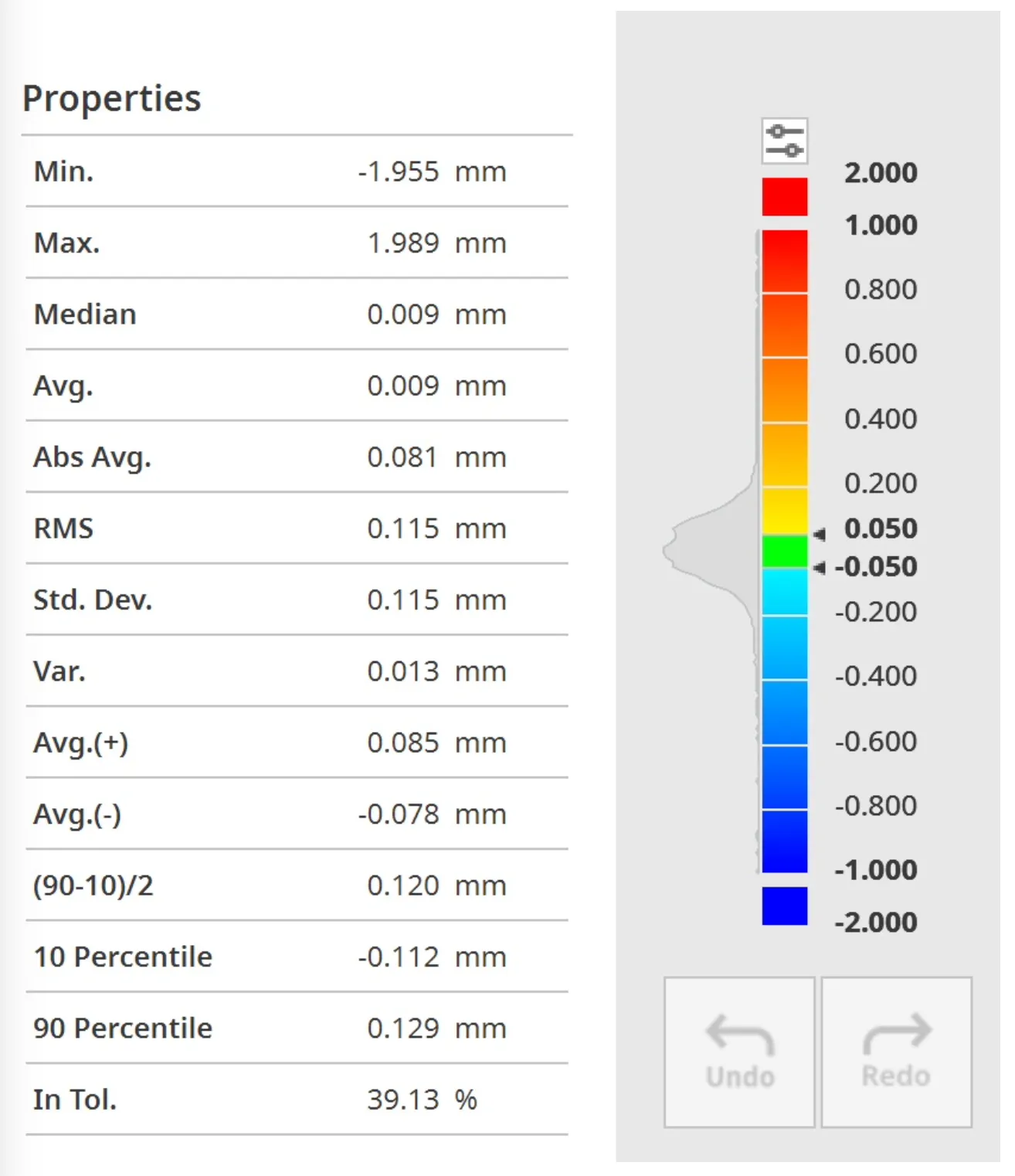The height and width of the screenshot is (1176, 1015).
Task: Select the 10 Percentile value -0.112
Action: pyautogui.click(x=398, y=957)
